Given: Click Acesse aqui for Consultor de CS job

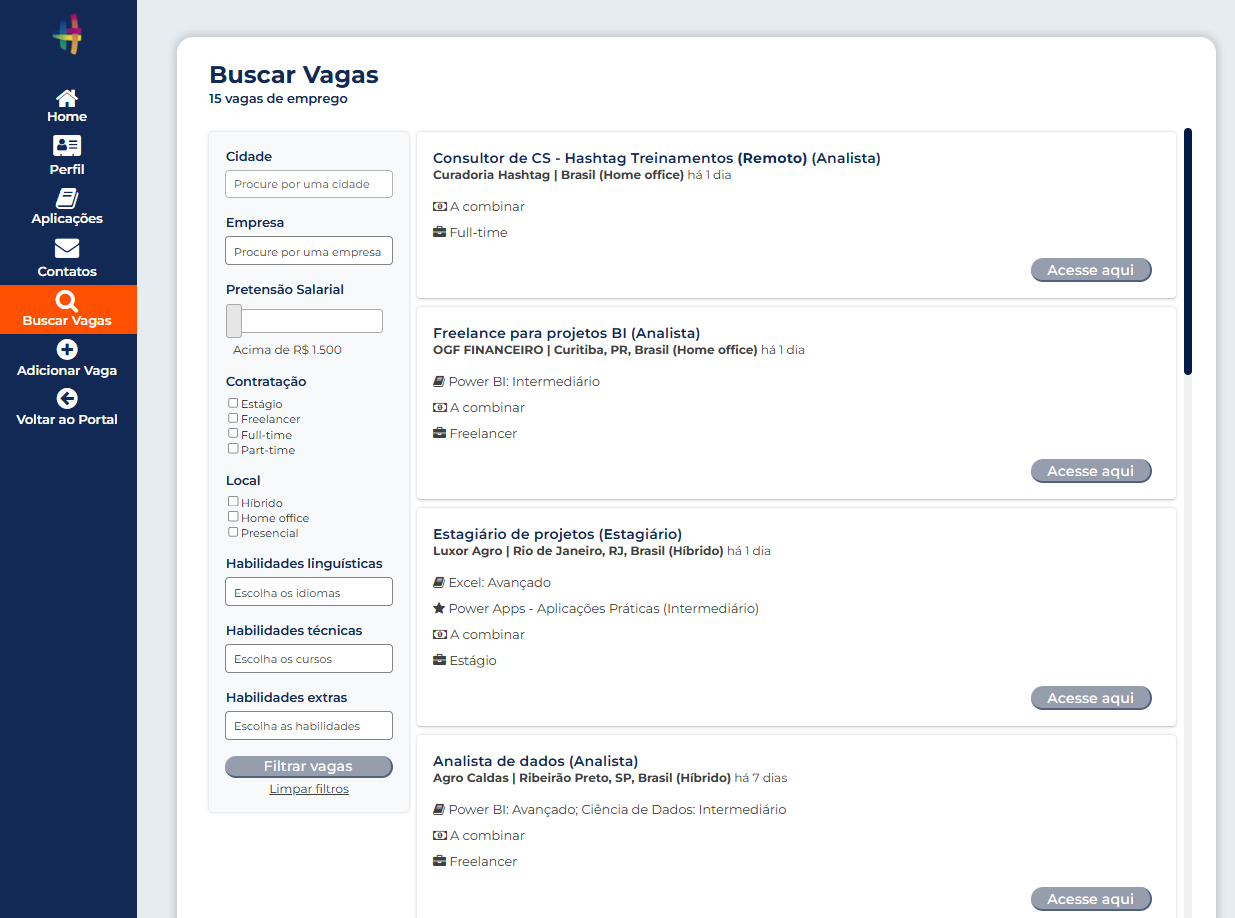Looking at the screenshot, I should pos(1090,270).
